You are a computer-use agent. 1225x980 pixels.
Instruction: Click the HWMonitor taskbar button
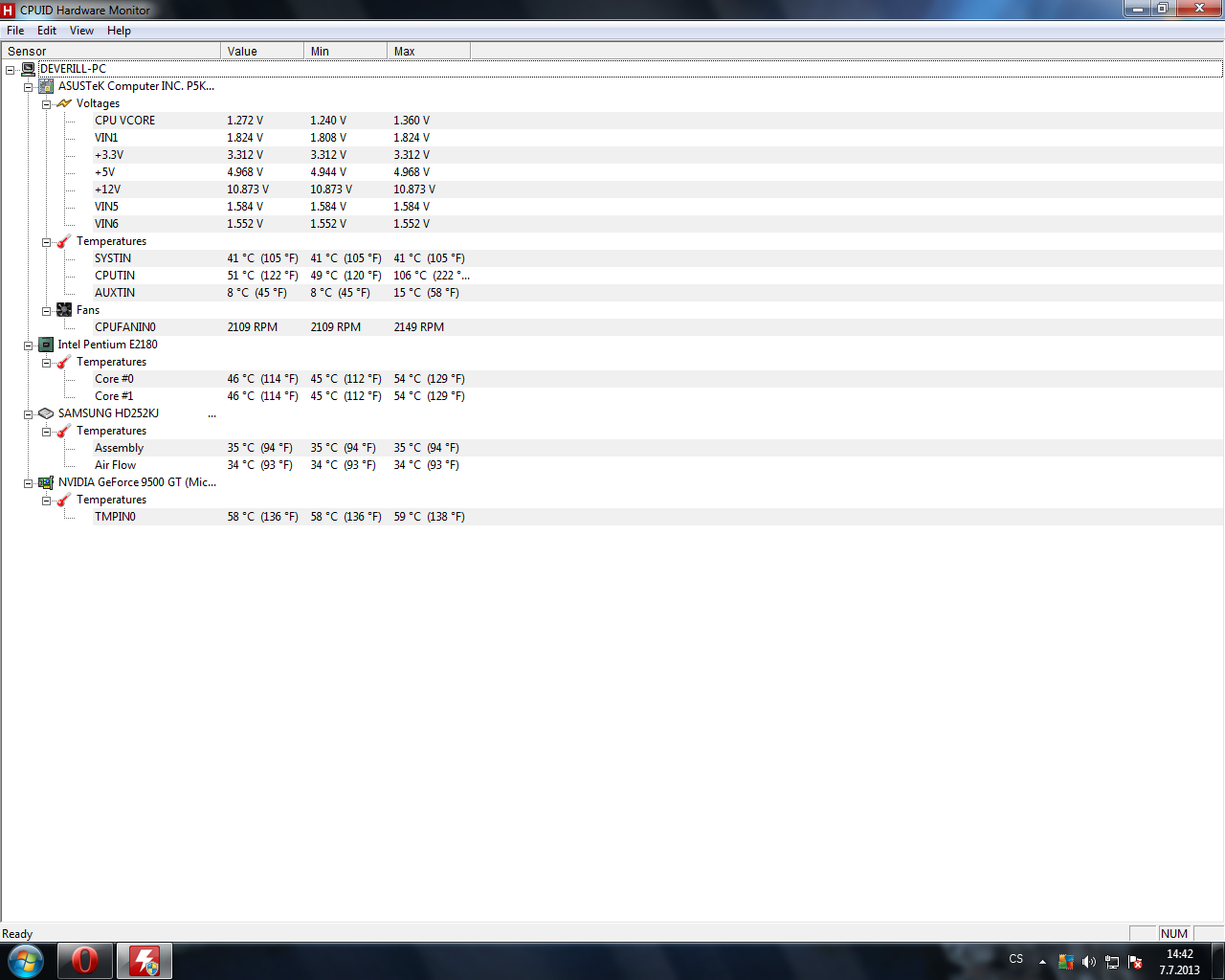point(145,961)
